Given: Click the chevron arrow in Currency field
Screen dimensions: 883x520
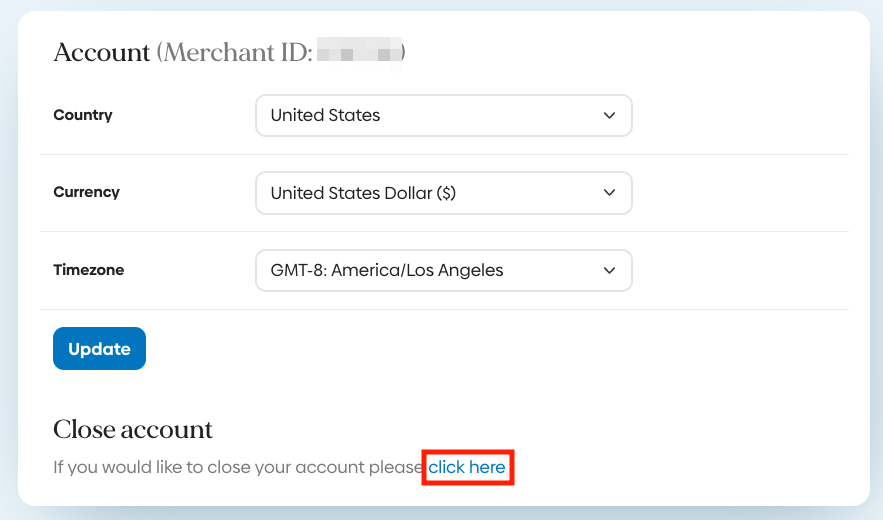Looking at the screenshot, I should click(x=610, y=193).
